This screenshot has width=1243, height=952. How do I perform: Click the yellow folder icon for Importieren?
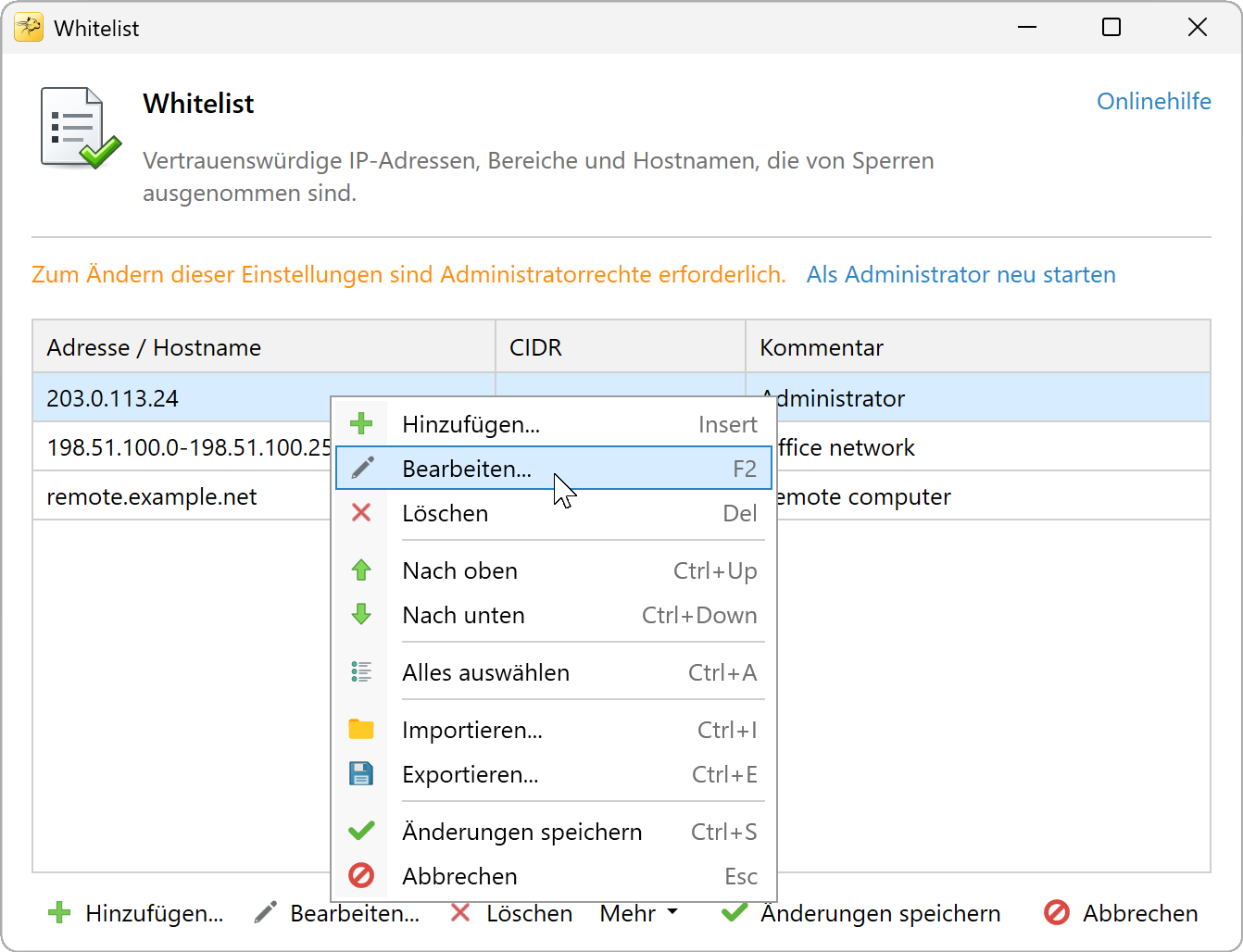click(361, 730)
